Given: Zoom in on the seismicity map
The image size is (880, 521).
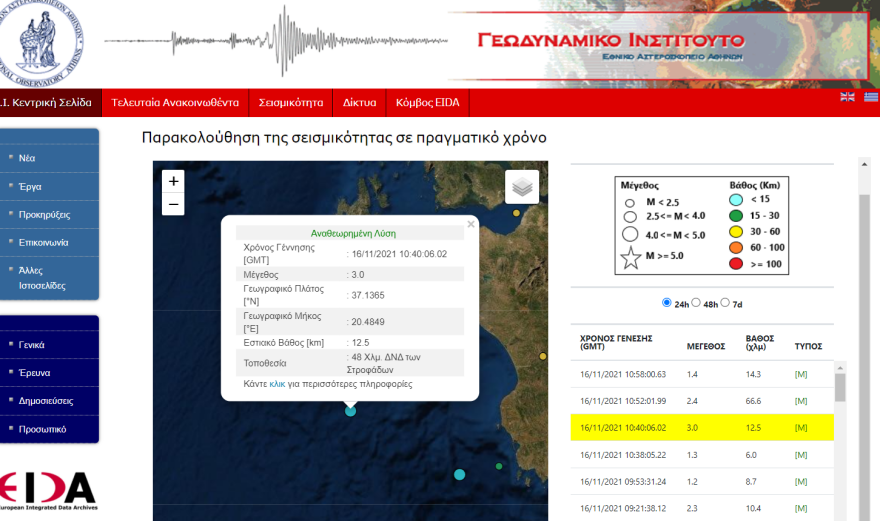Looking at the screenshot, I should point(173,181).
